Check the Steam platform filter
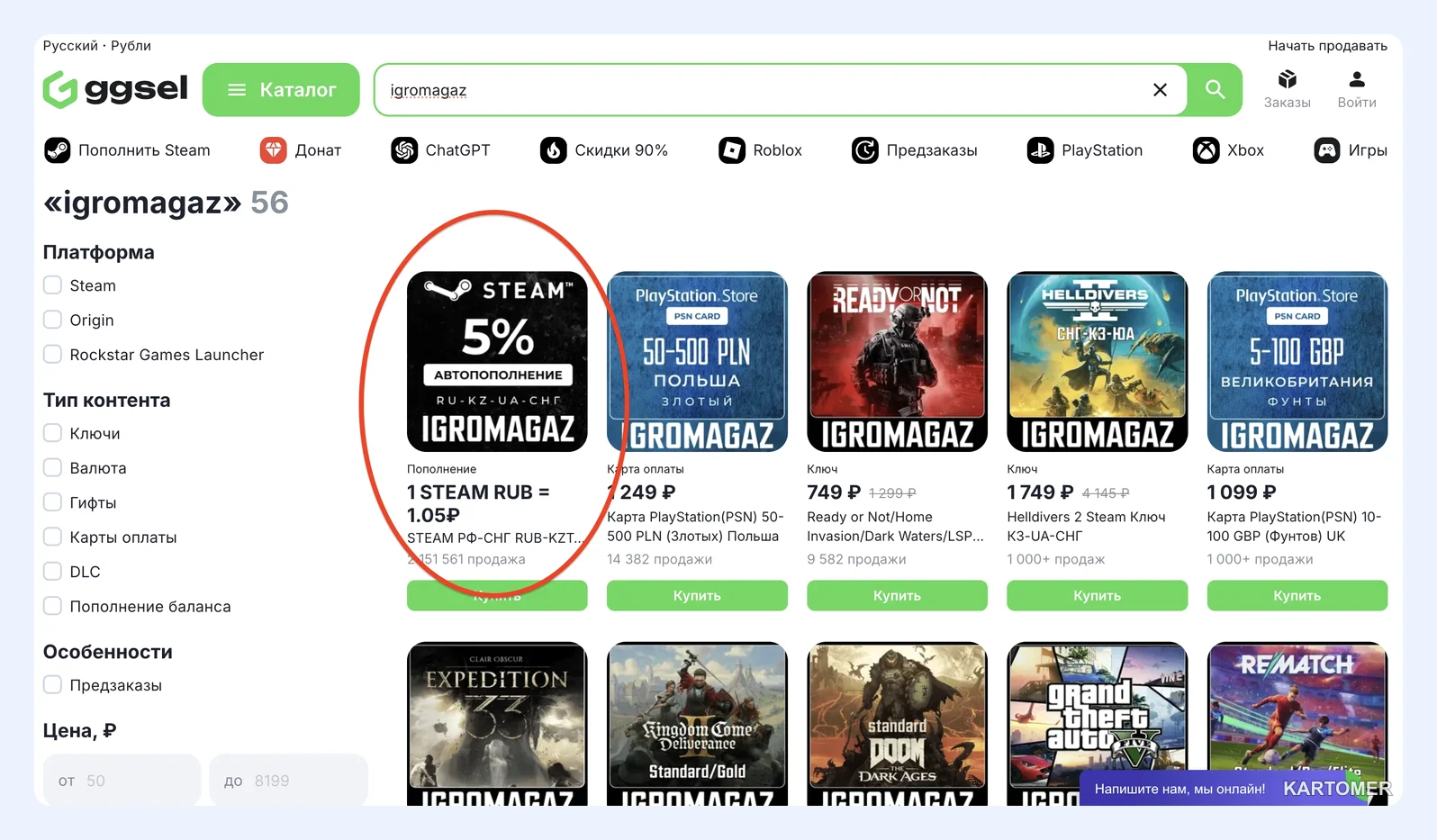 [53, 285]
